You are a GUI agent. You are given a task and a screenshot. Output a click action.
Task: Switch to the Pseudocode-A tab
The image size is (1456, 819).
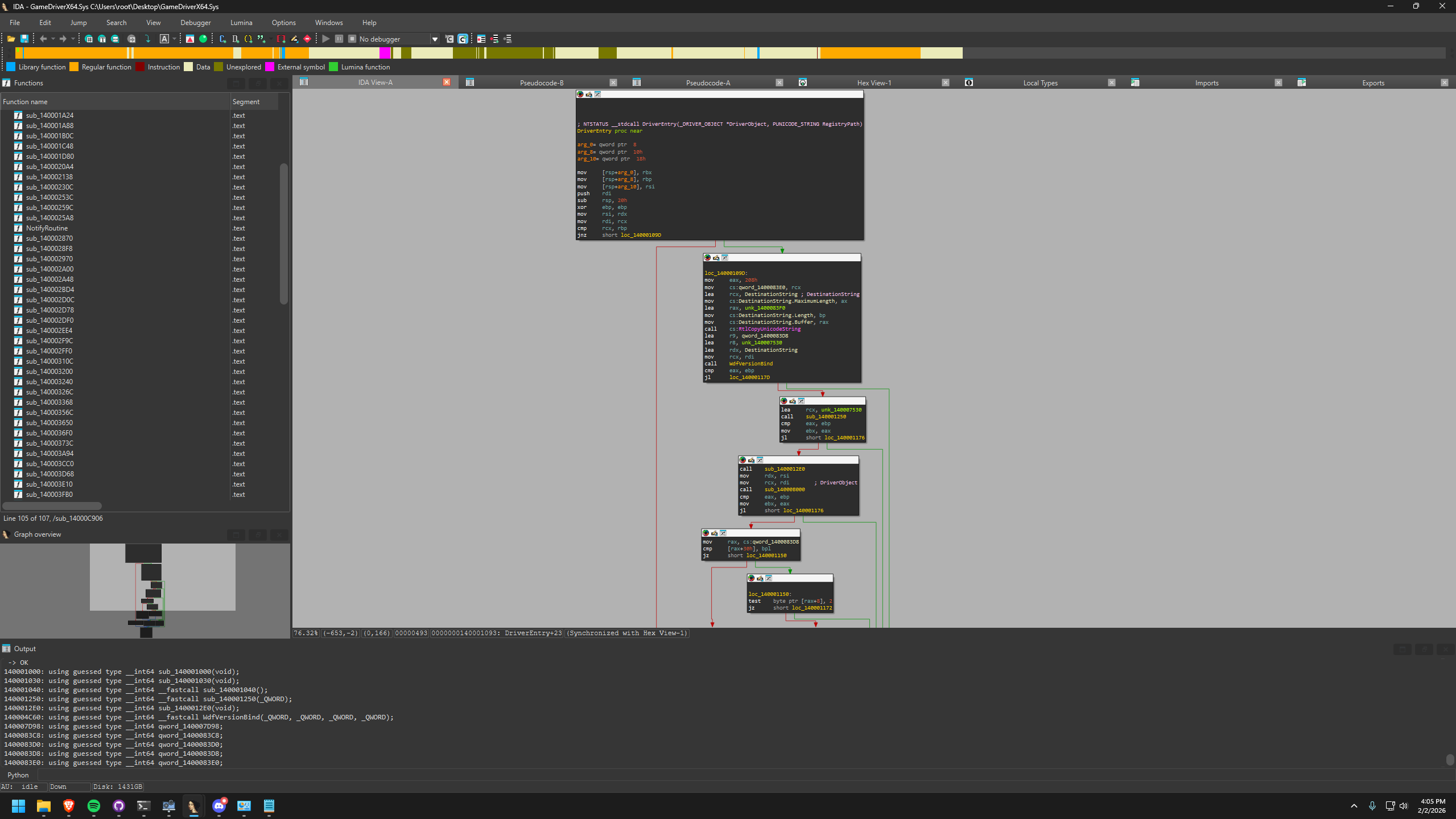[x=707, y=83]
